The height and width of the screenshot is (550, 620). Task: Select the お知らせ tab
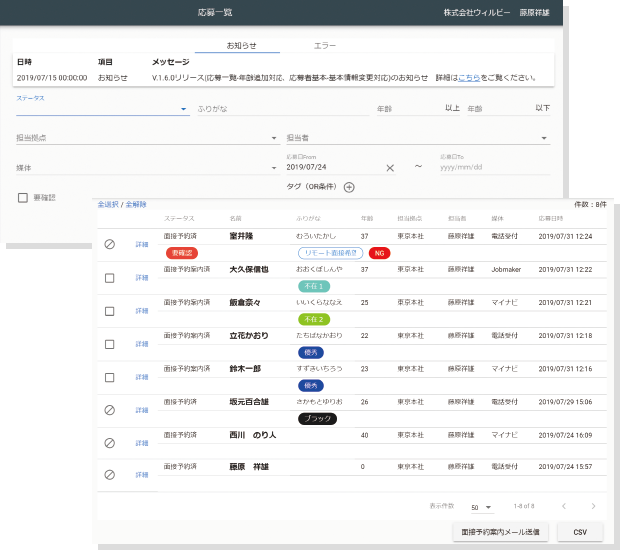[x=242, y=46]
